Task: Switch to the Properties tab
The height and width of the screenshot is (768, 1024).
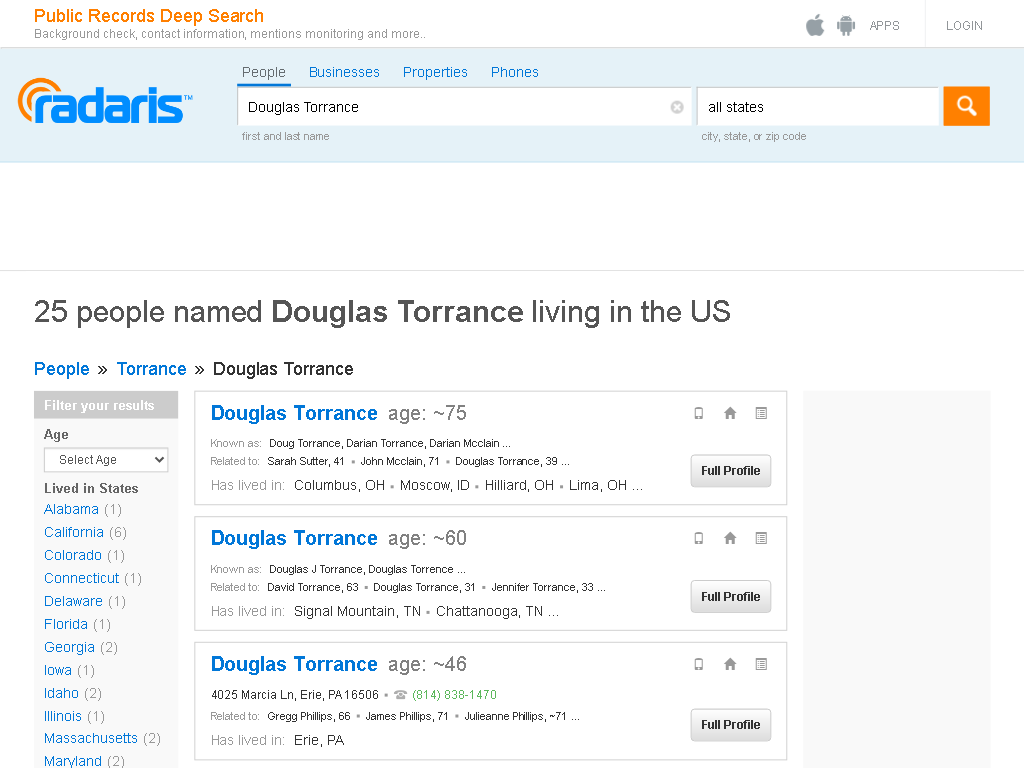Action: click(435, 72)
